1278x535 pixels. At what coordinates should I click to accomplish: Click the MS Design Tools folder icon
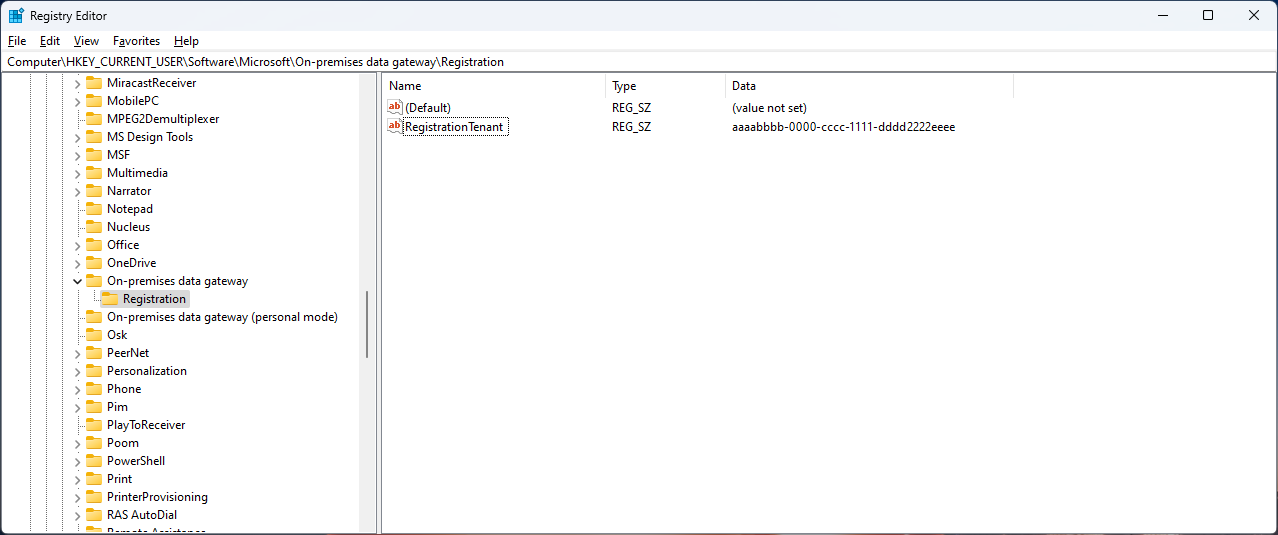coord(93,137)
